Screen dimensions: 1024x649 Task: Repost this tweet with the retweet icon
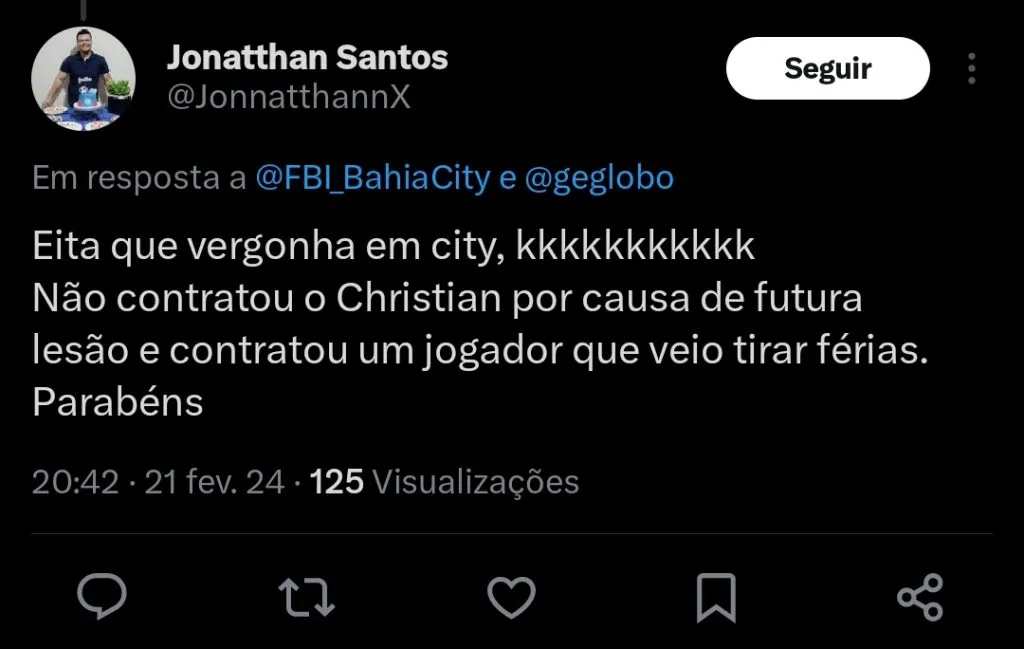[306, 596]
